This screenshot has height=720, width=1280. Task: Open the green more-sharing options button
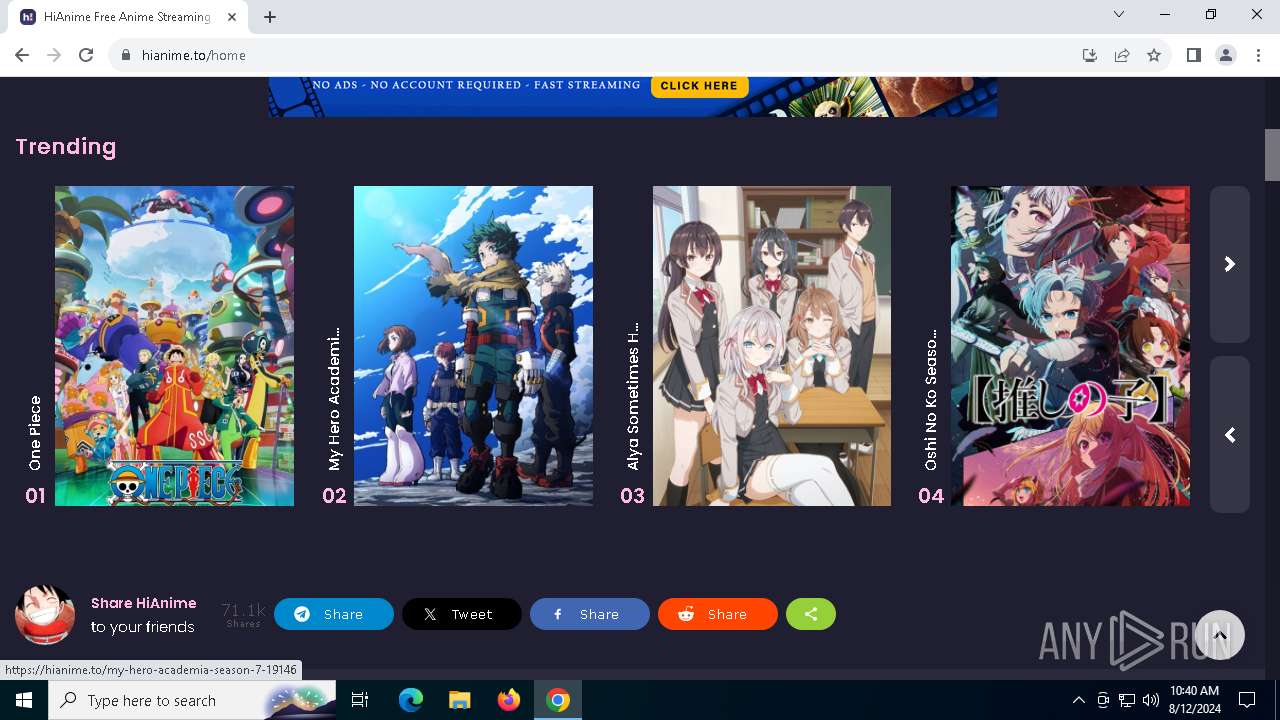(811, 614)
